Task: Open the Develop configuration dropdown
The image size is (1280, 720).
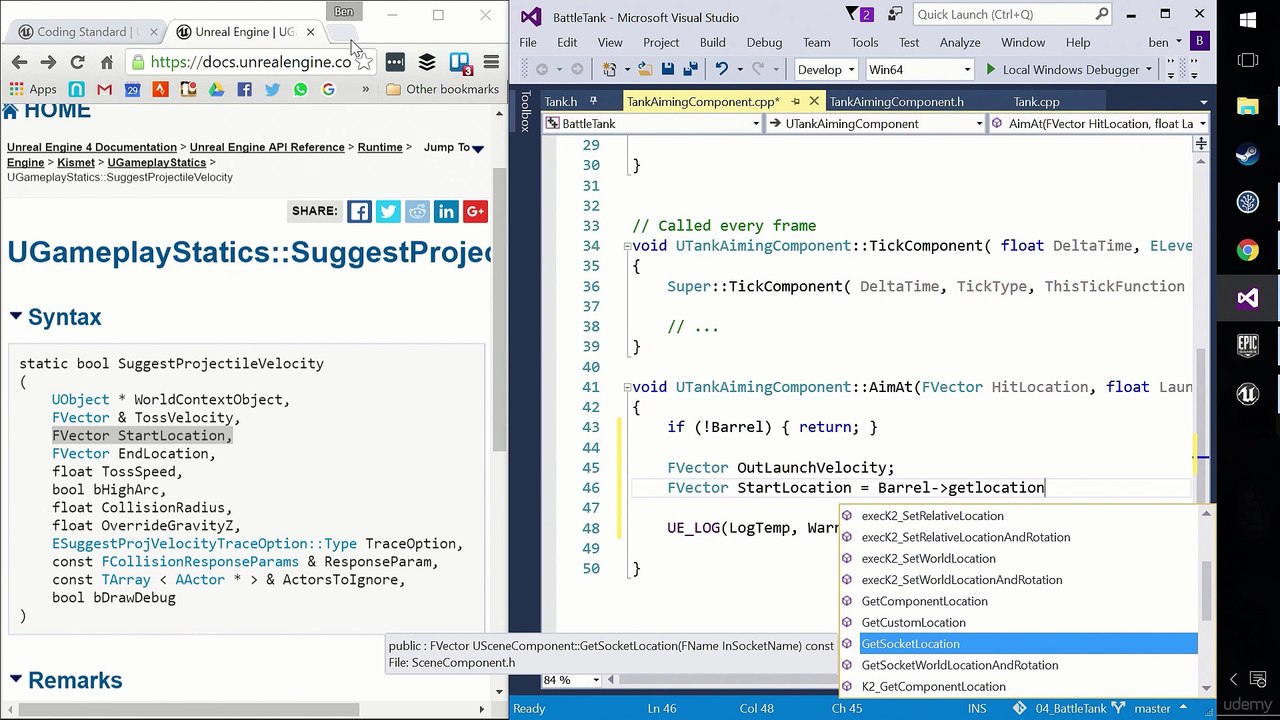Action: point(825,69)
